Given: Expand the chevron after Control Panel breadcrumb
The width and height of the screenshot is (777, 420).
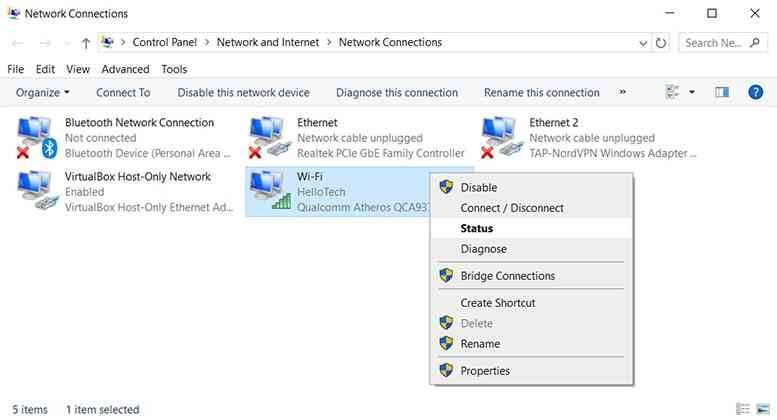Looking at the screenshot, I should pos(207,43).
